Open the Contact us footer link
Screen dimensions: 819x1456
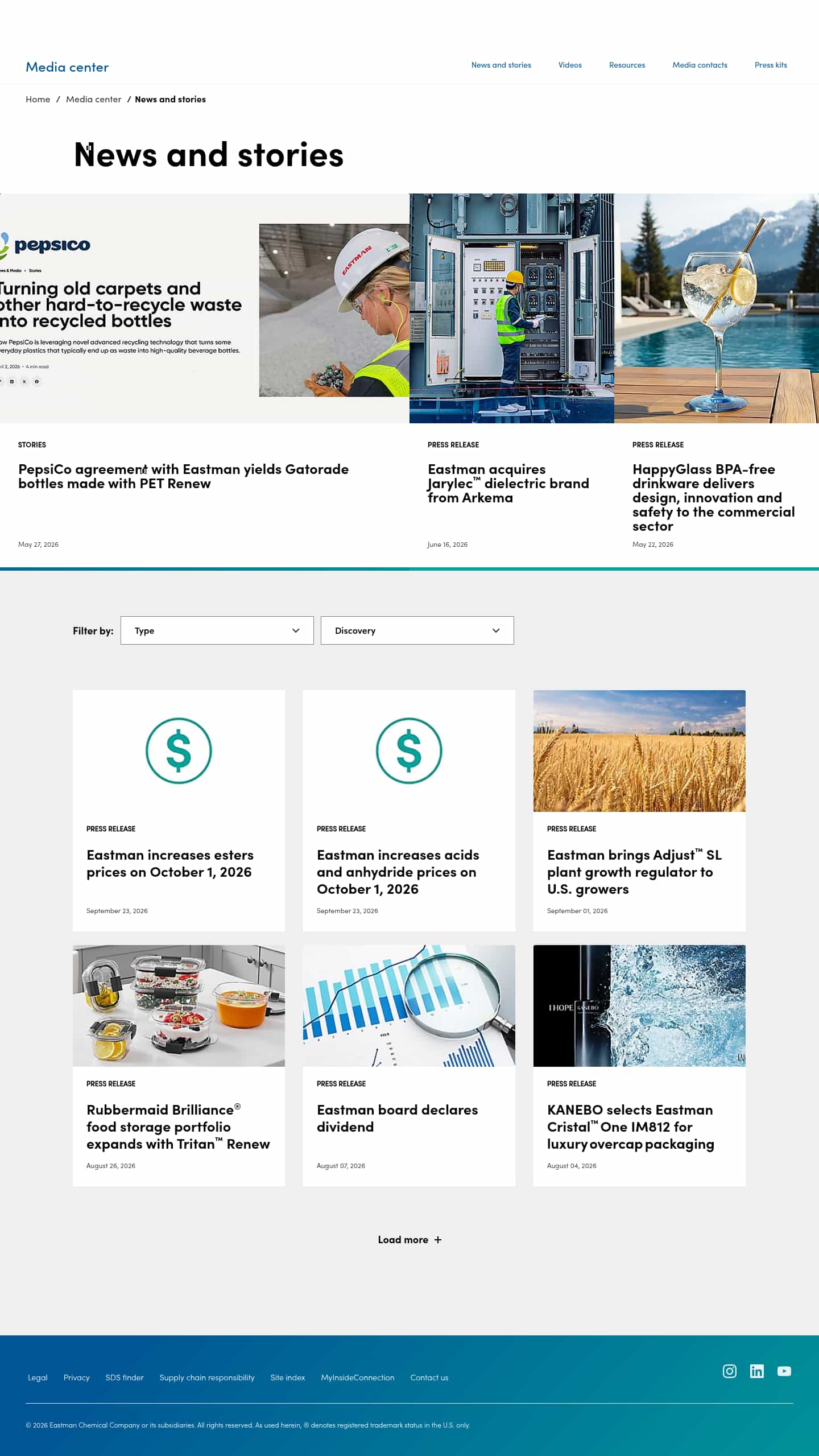click(429, 1377)
